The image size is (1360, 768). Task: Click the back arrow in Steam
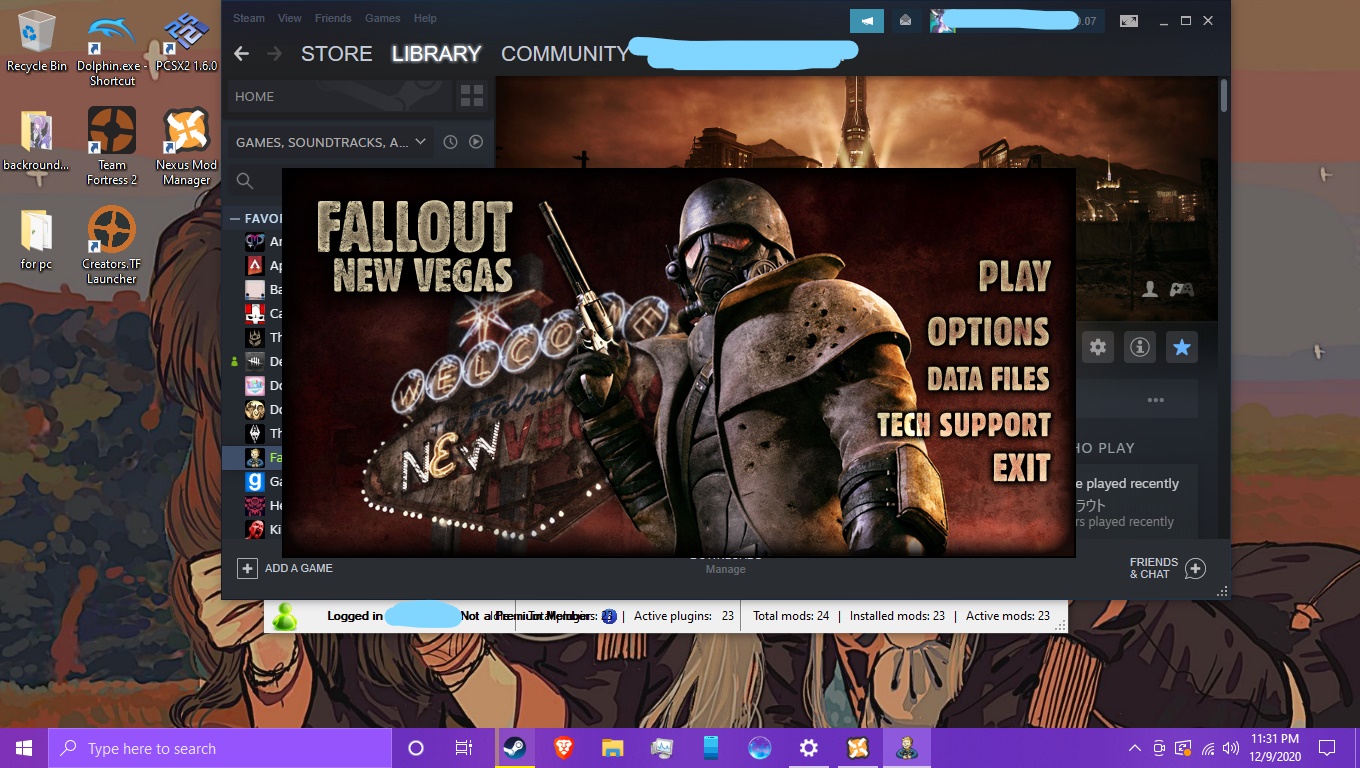(x=241, y=53)
